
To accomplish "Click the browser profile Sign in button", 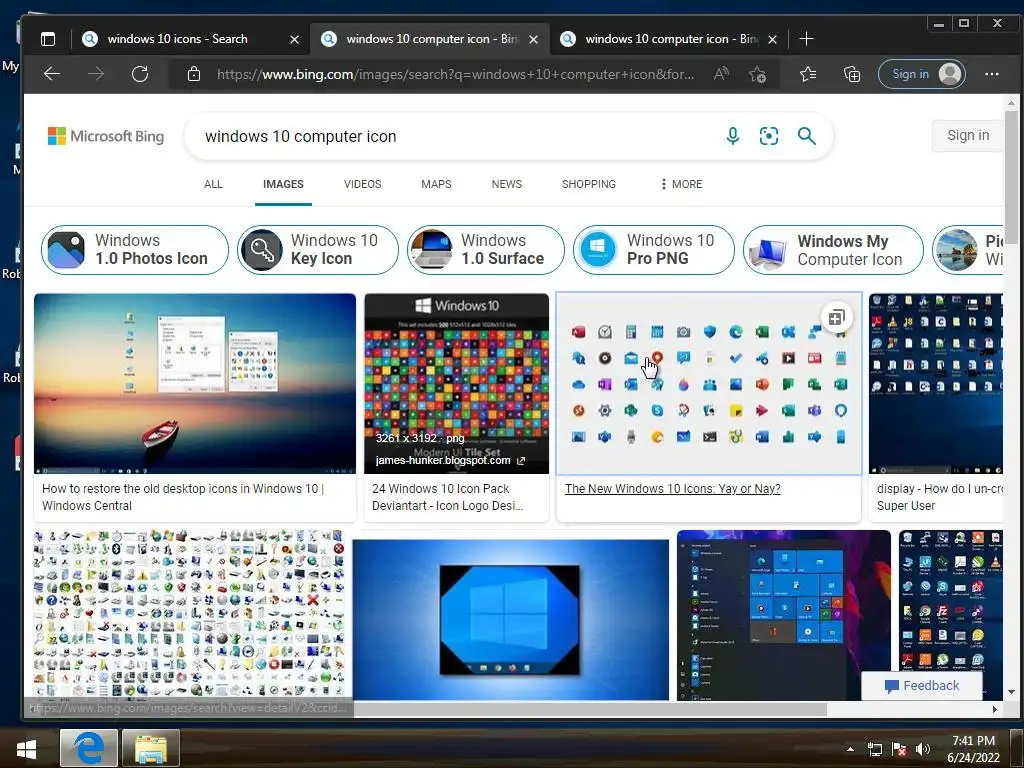I will click(x=922, y=74).
